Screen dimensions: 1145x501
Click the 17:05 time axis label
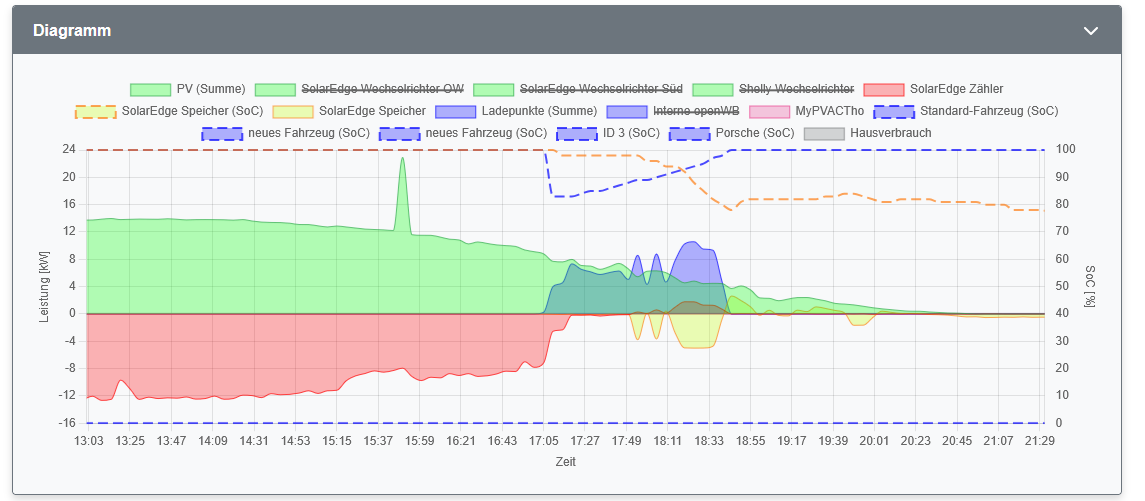(543, 442)
